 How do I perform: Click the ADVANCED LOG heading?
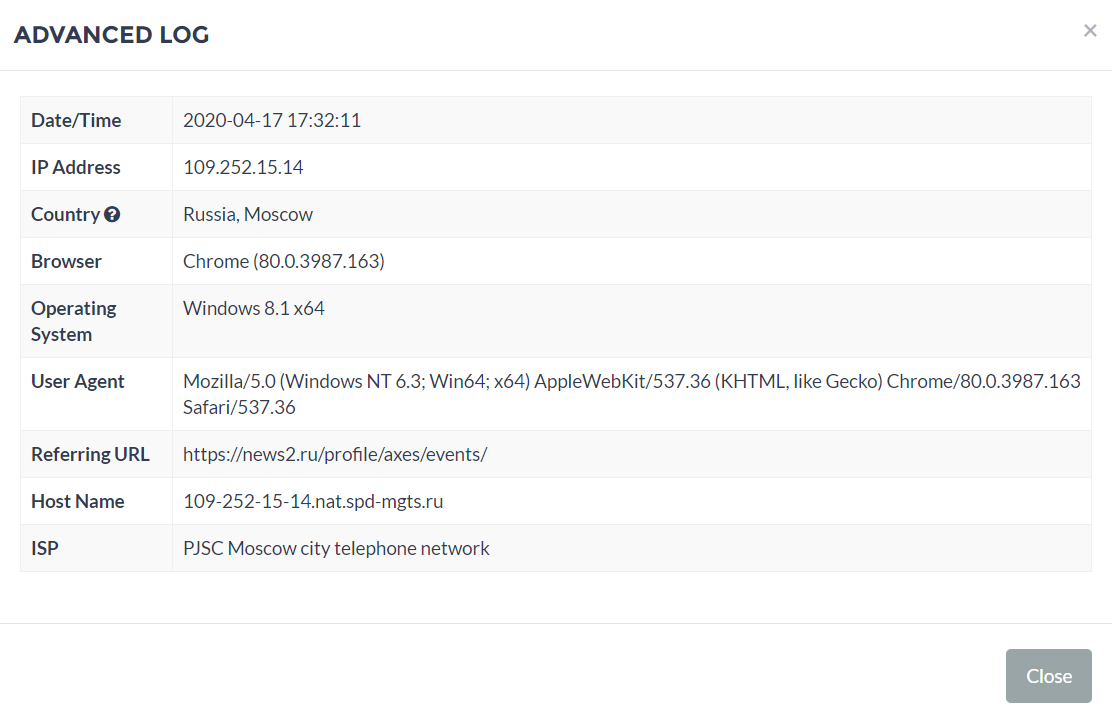coord(111,35)
